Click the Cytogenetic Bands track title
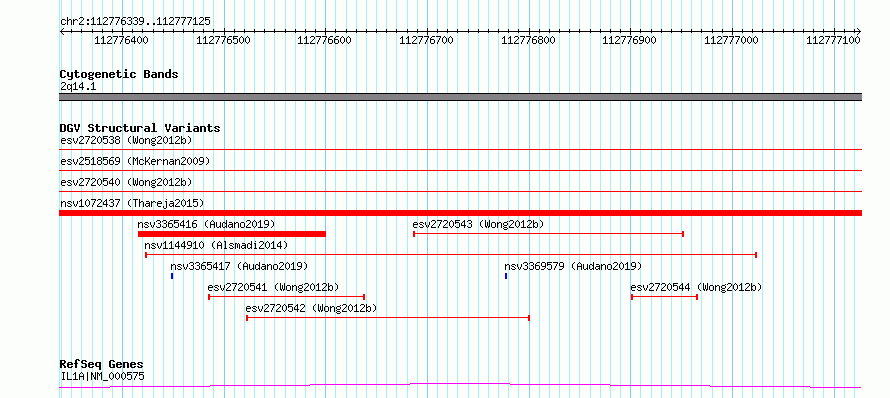Screen dimensions: 890x398 click(x=119, y=74)
